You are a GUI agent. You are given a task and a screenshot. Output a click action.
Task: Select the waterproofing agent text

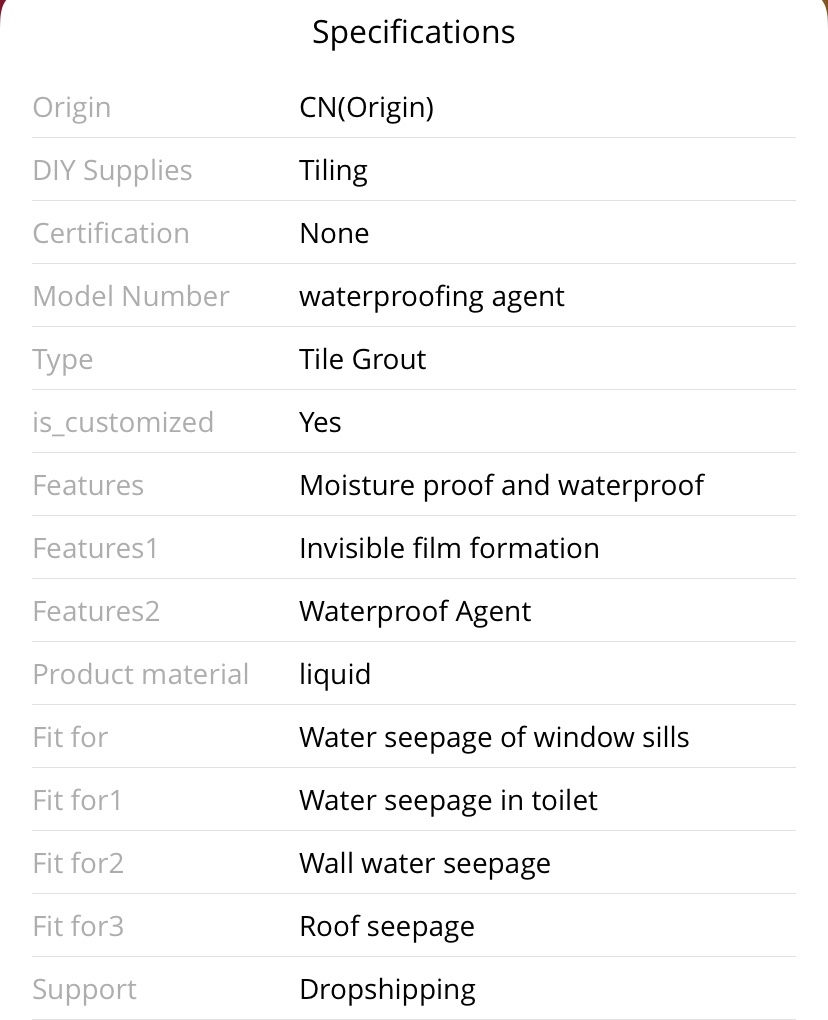tap(432, 297)
